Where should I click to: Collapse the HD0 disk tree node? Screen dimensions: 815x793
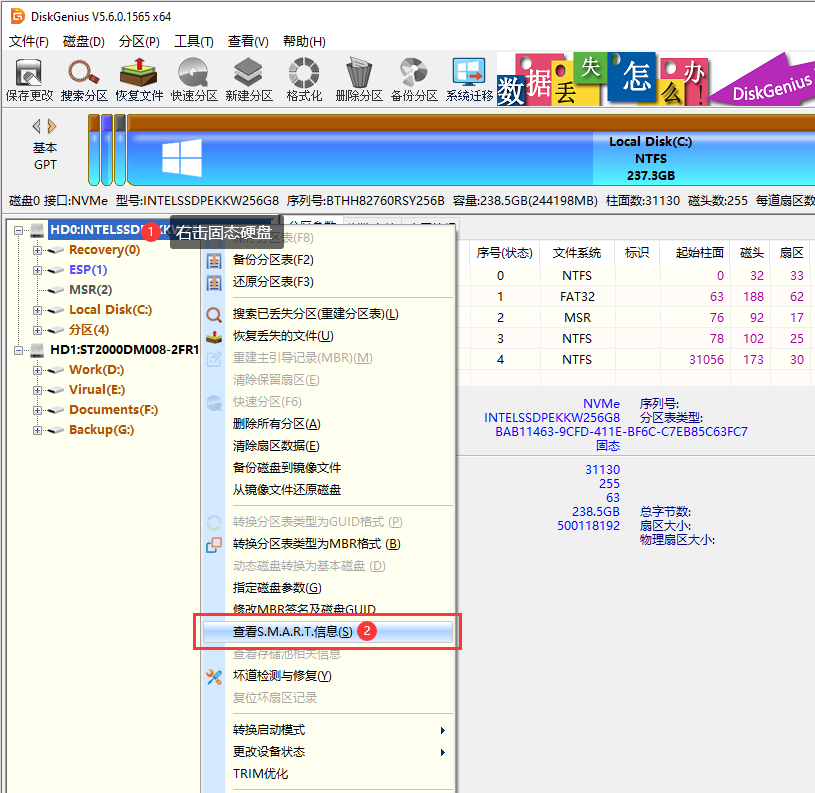pos(19,230)
